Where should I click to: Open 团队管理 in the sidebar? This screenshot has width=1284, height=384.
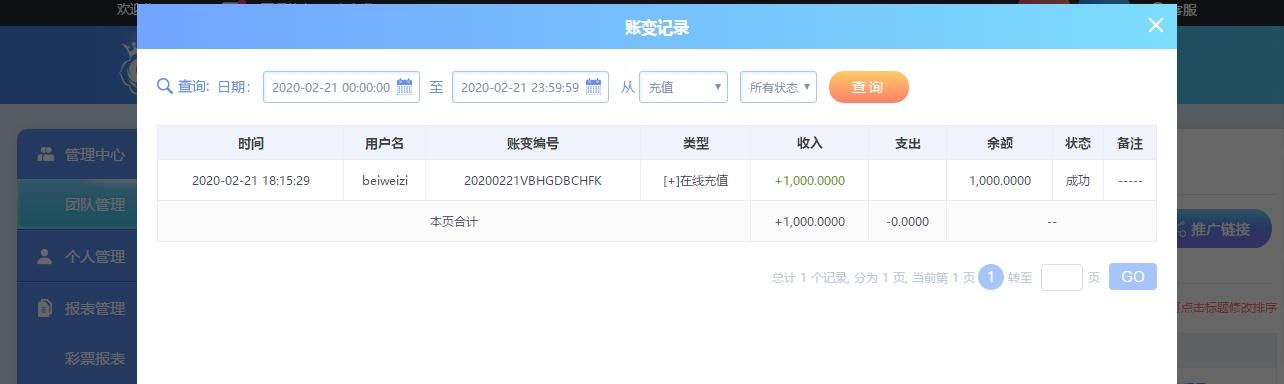click(95, 205)
